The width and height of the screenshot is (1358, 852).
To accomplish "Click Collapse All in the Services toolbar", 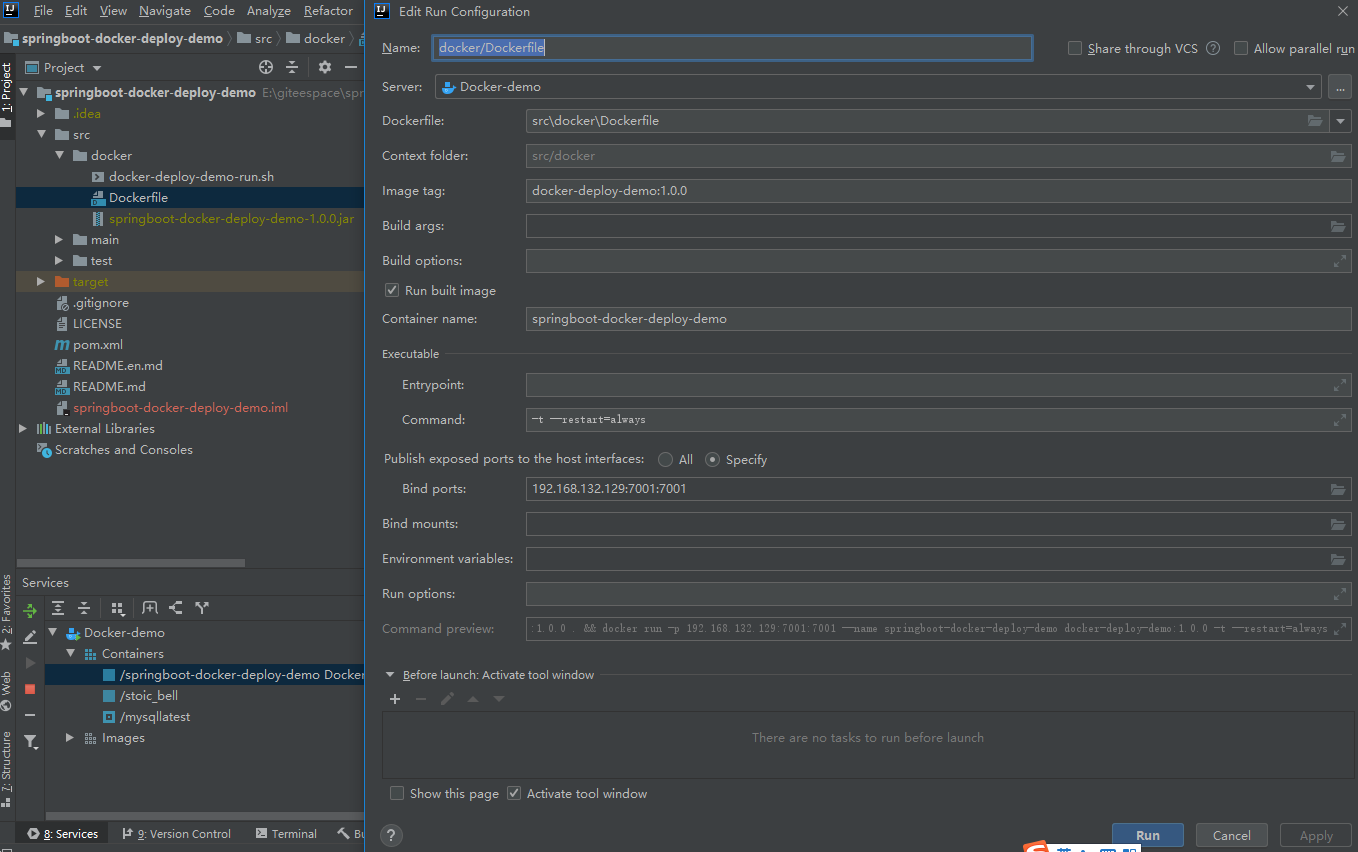I will (84, 608).
